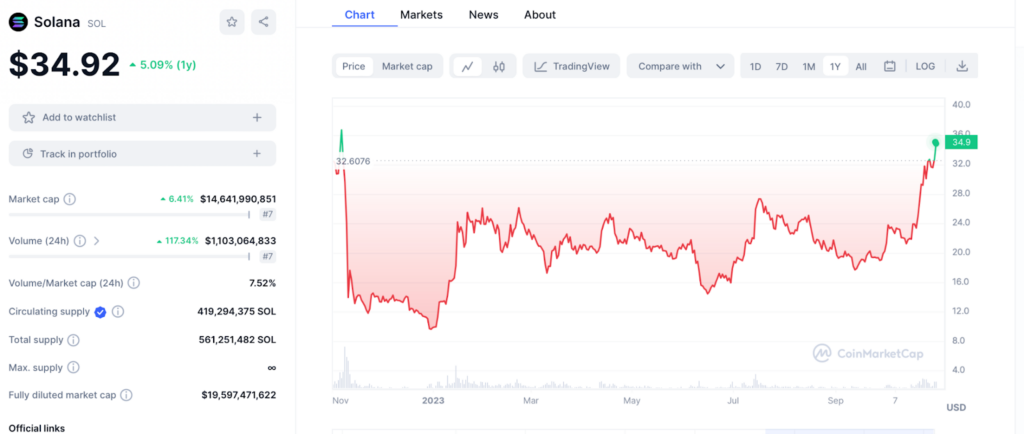Click Track in portfolio button

(142, 154)
